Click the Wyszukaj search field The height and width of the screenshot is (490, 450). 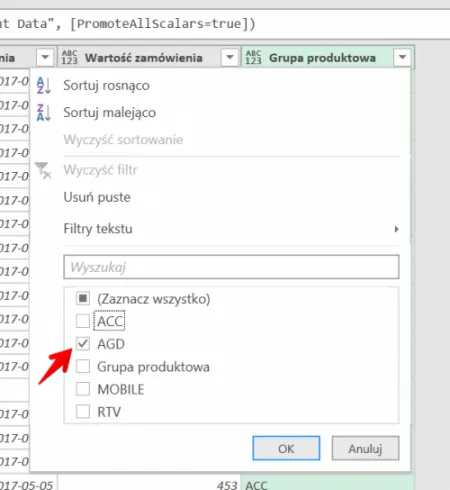pos(231,267)
